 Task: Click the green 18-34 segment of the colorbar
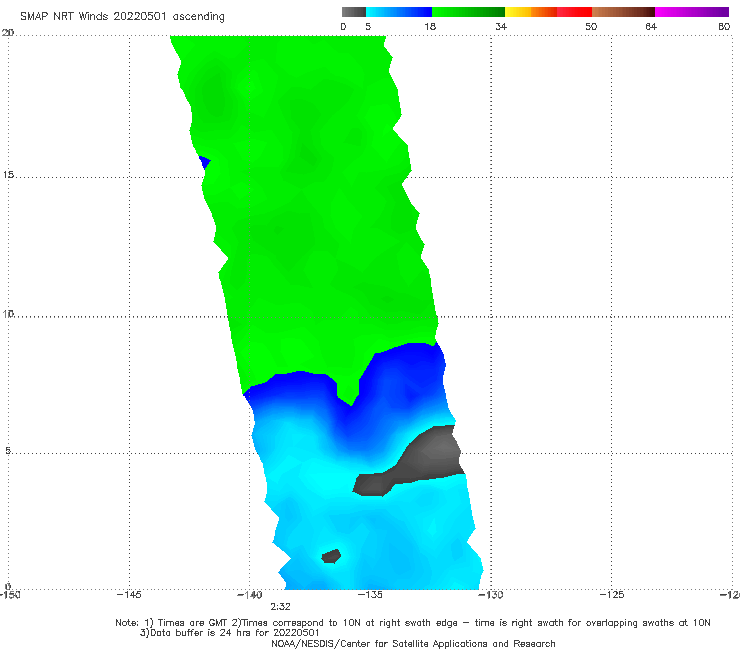[468, 12]
